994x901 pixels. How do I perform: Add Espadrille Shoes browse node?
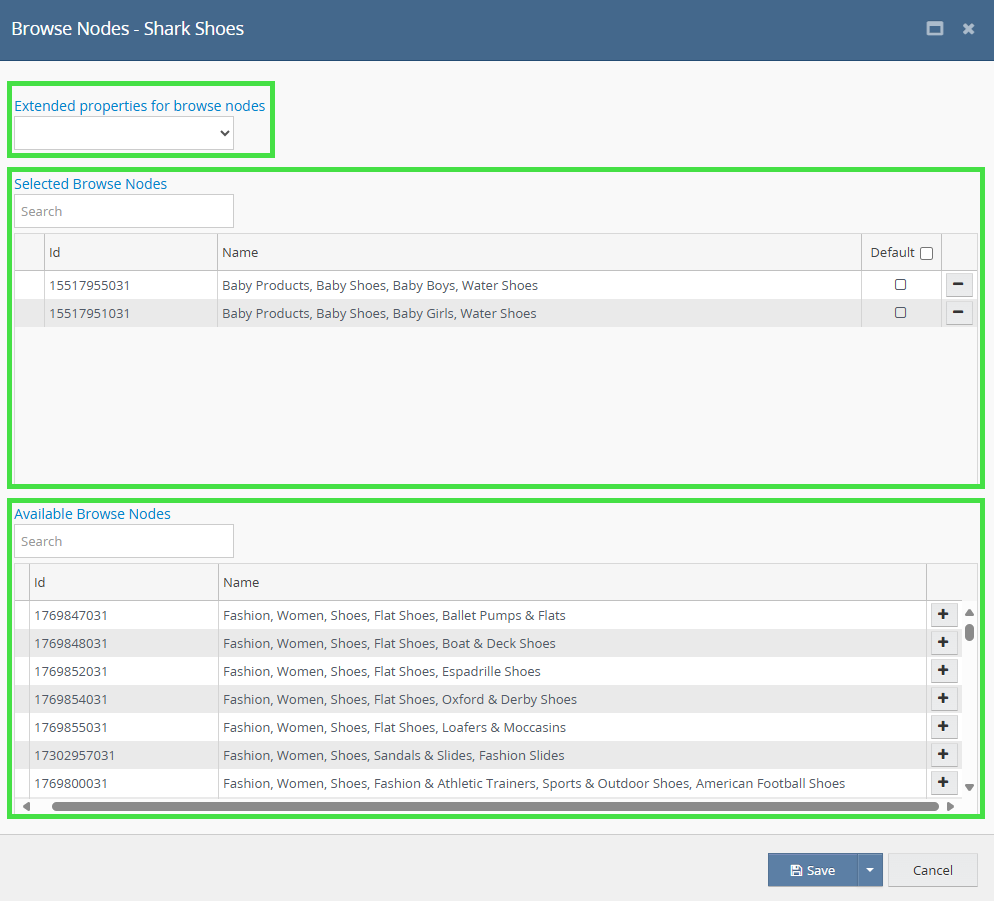tap(943, 670)
